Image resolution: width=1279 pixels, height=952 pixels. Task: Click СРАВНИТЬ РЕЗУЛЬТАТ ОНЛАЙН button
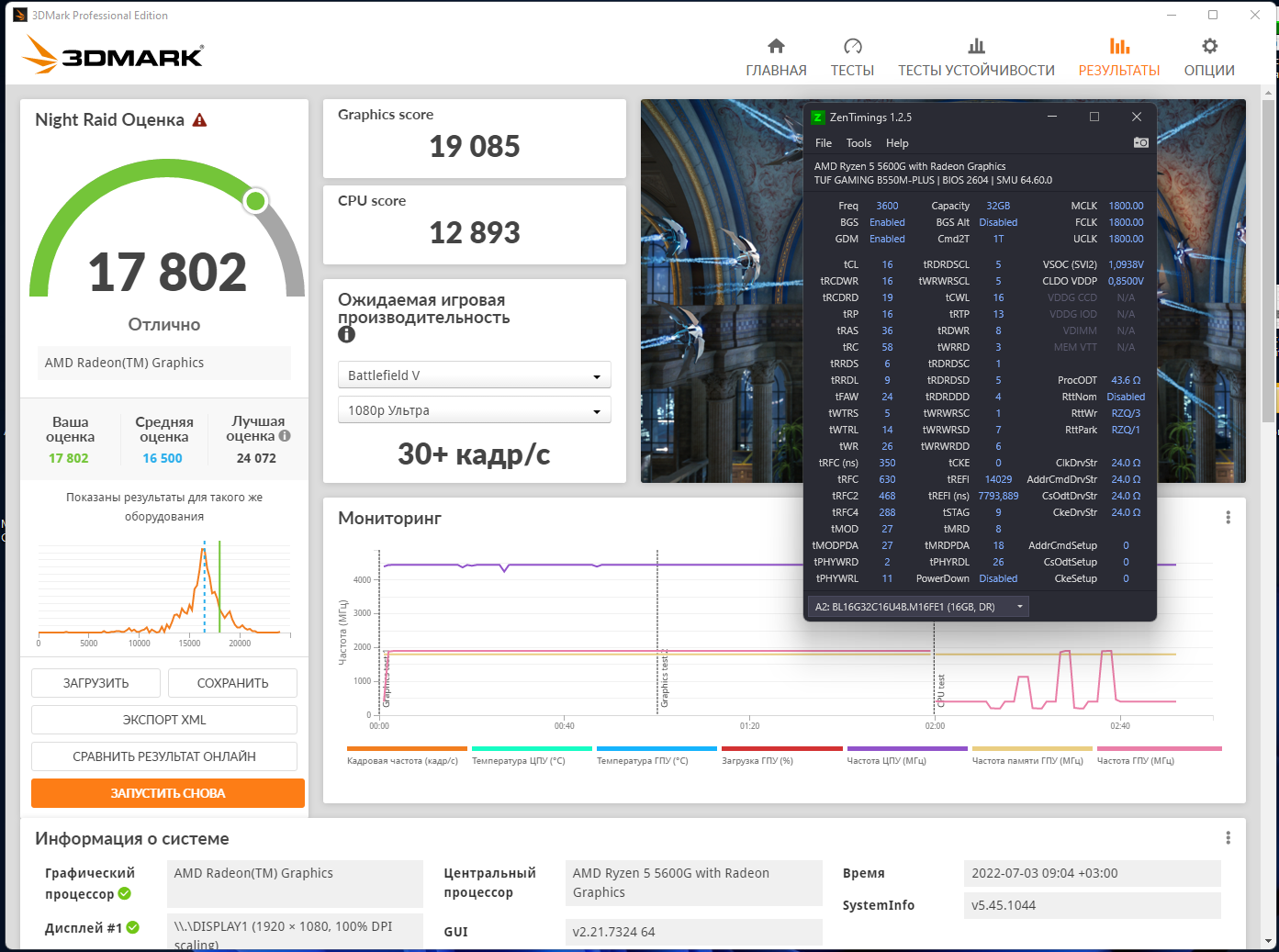point(164,756)
